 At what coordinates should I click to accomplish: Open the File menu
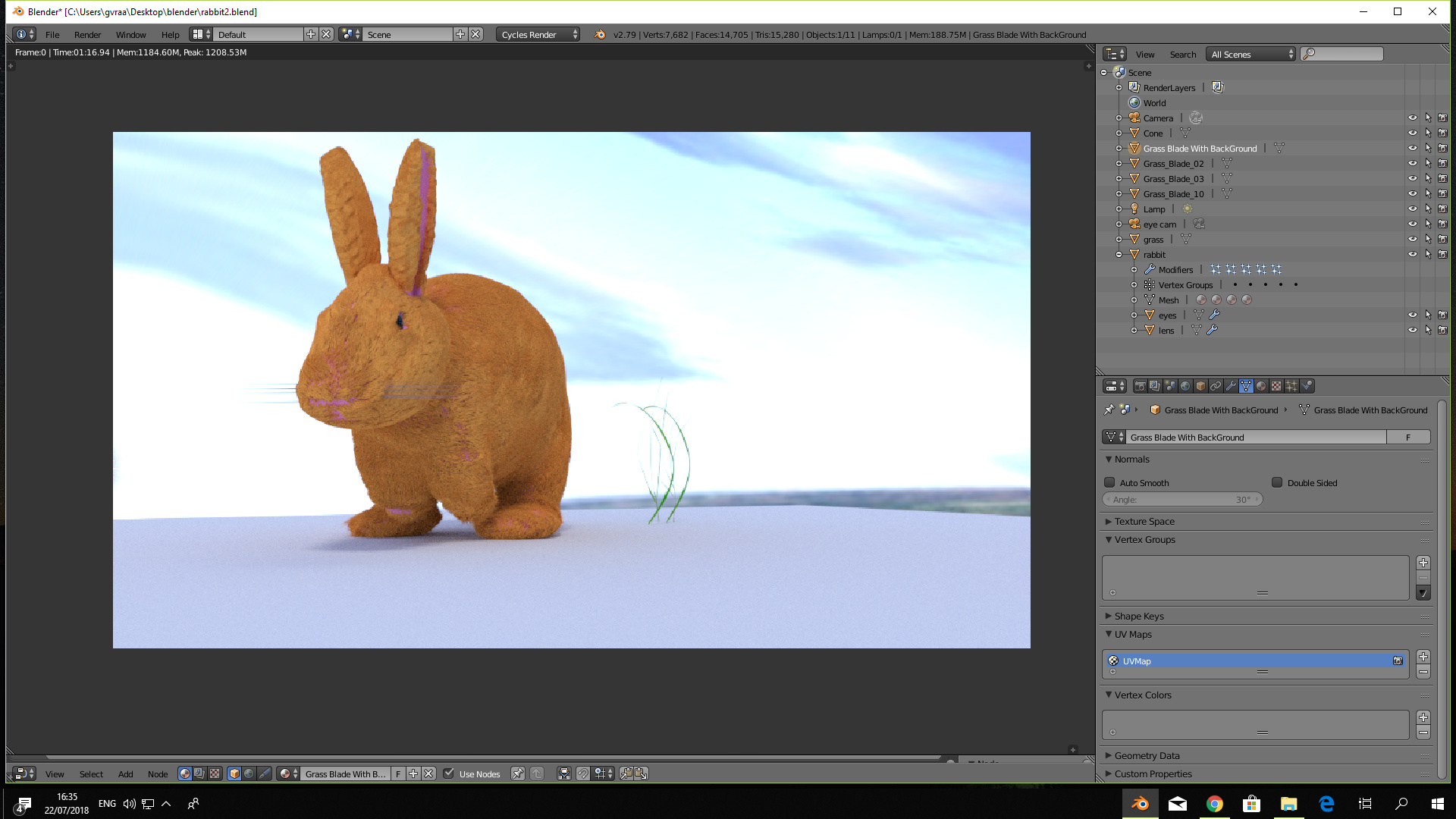tap(52, 34)
